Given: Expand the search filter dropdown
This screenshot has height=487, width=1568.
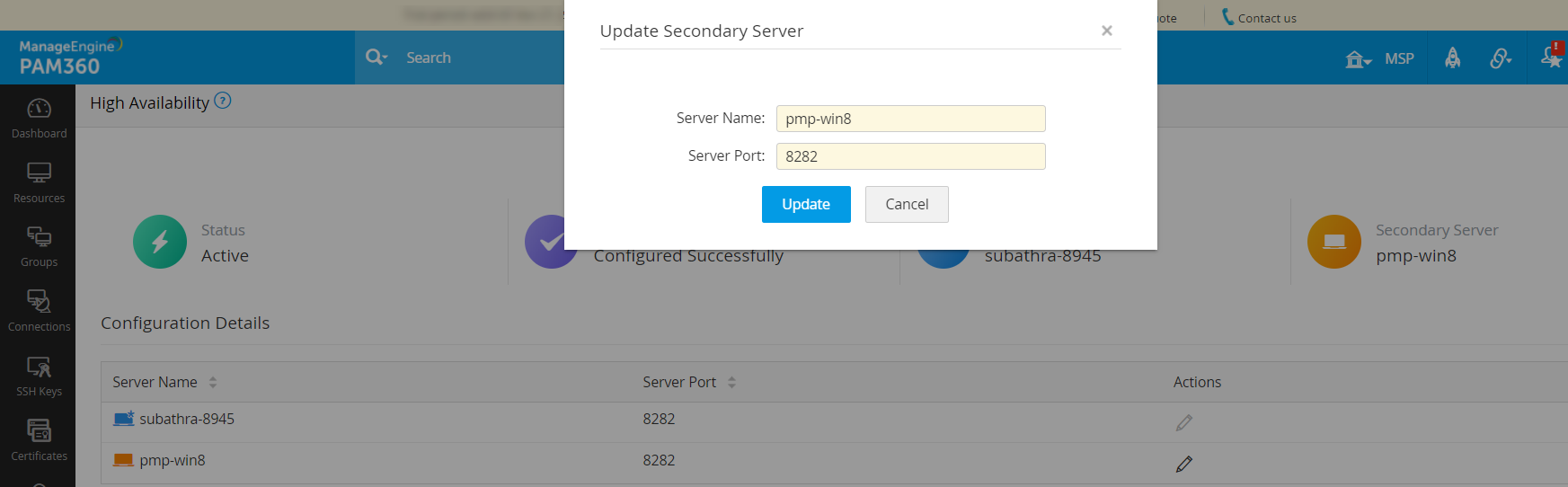Looking at the screenshot, I should click(376, 58).
